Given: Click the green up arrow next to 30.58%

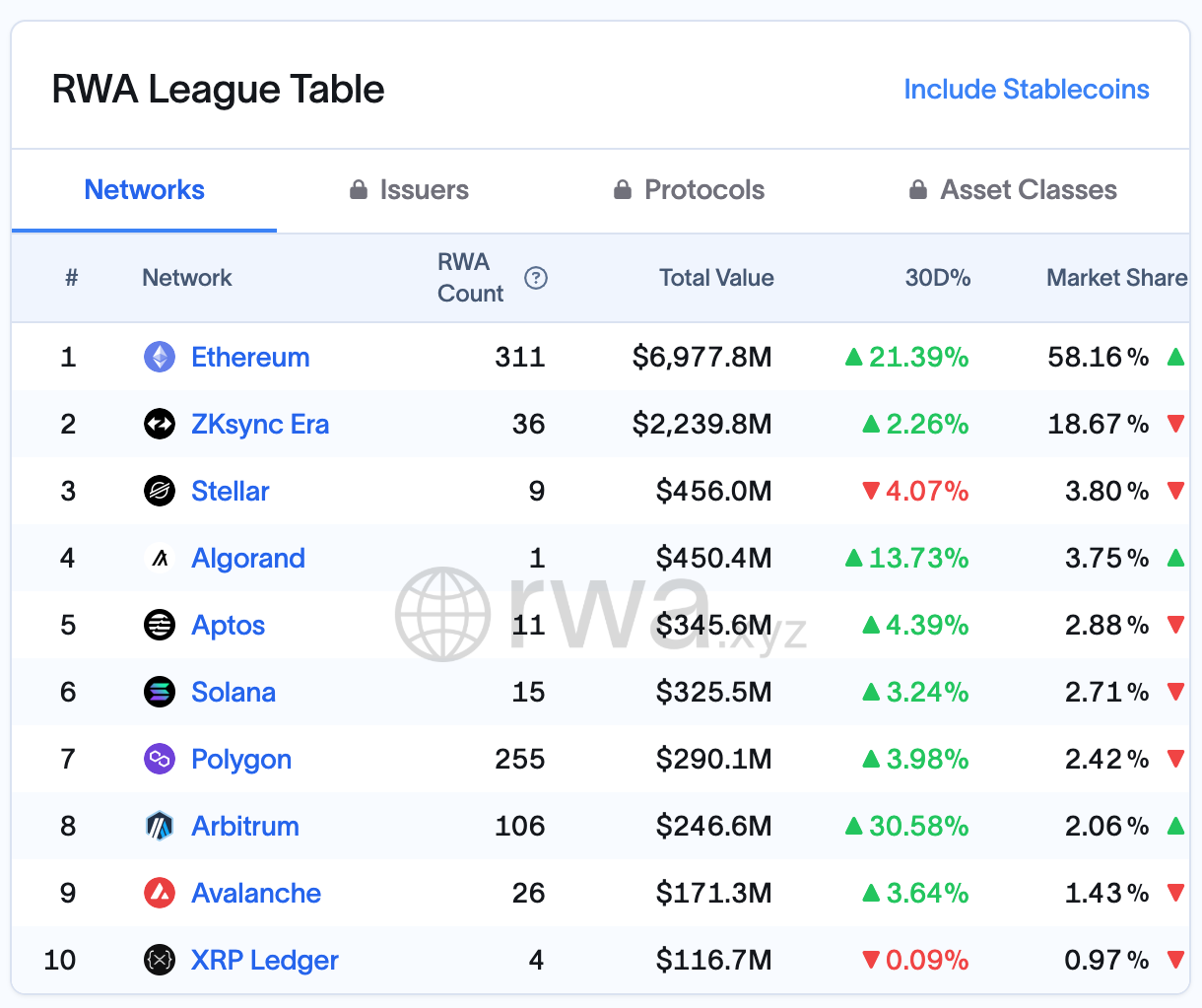Looking at the screenshot, I should pyautogui.click(x=854, y=826).
